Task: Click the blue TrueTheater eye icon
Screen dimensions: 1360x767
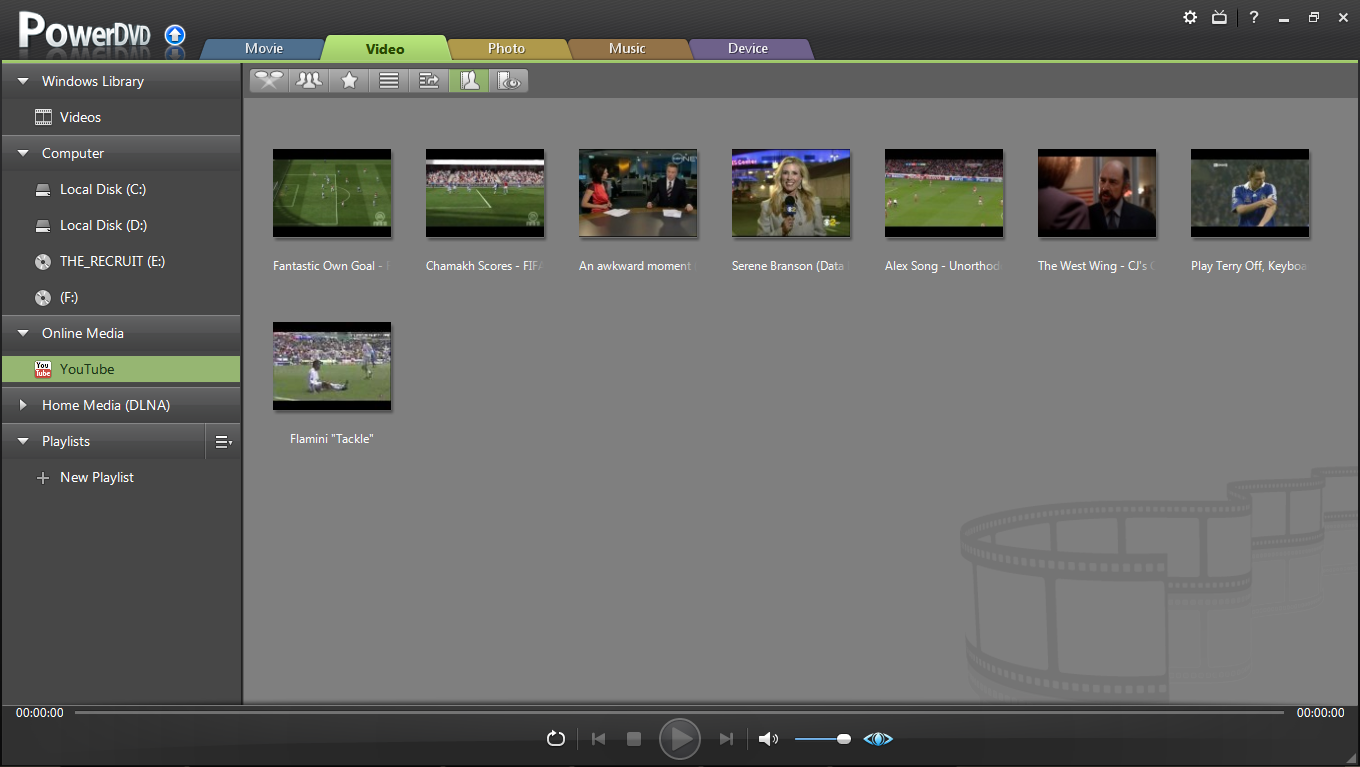Action: click(878, 739)
